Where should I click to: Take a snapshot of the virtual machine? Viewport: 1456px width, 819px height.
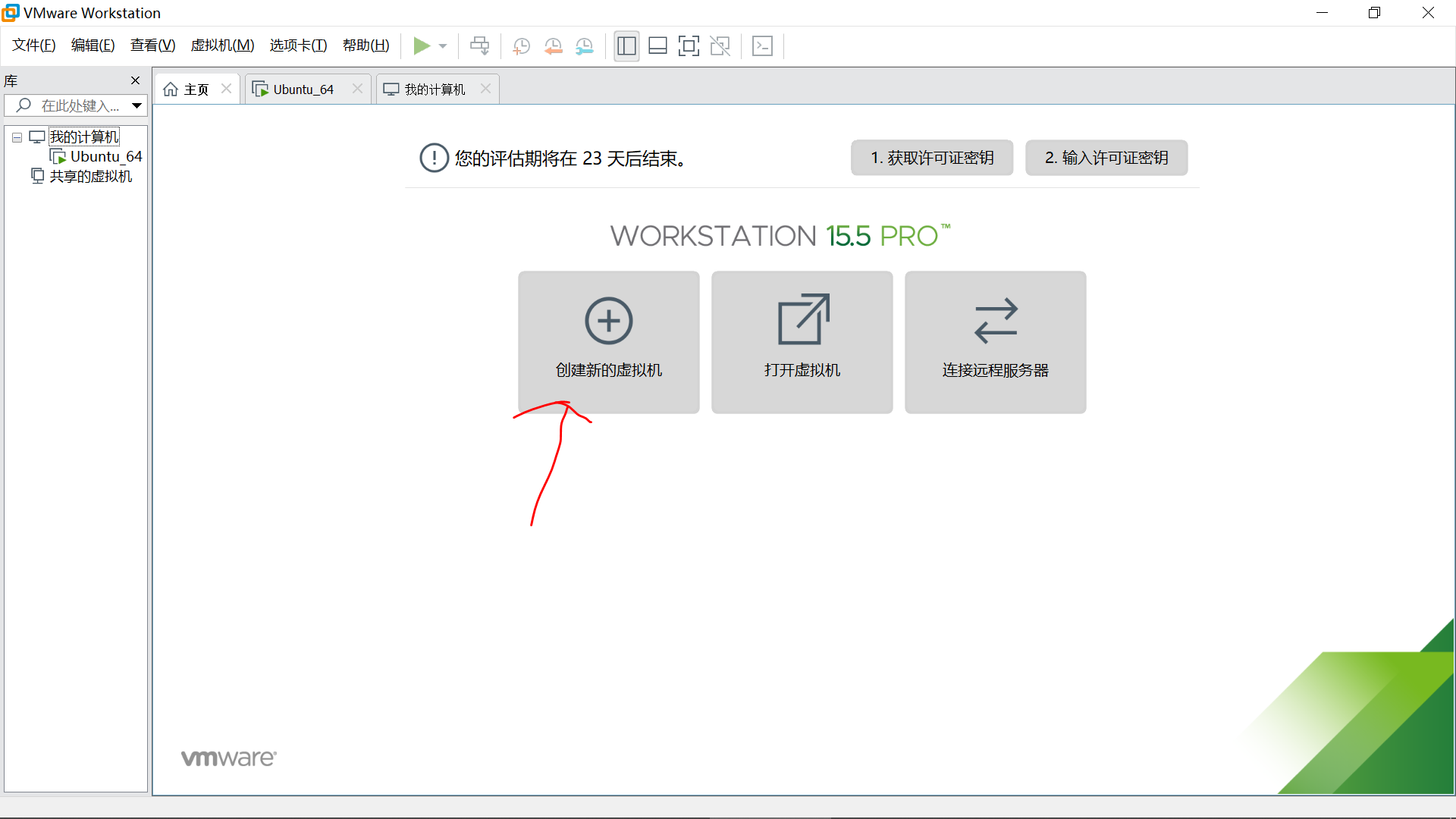click(x=521, y=46)
